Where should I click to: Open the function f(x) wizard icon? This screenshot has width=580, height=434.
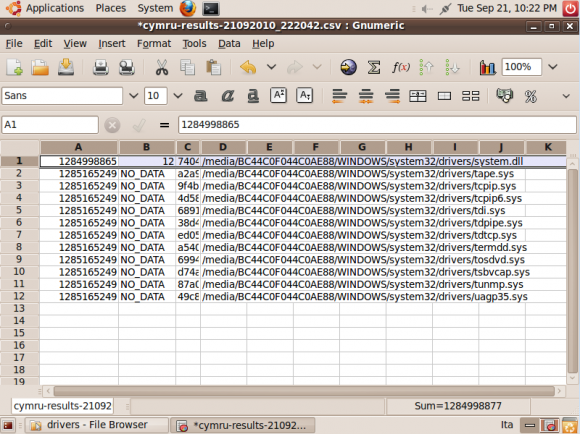coord(401,67)
